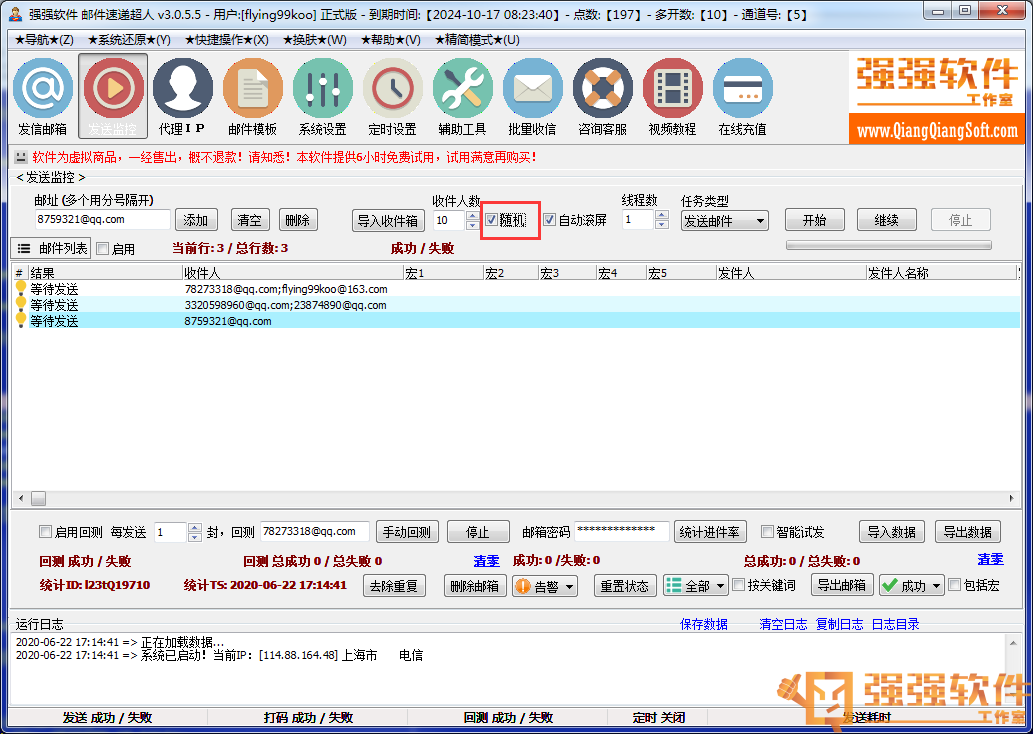Toggle the 随机 random checkbox
Screen dimensions: 1033x734
(x=491, y=220)
